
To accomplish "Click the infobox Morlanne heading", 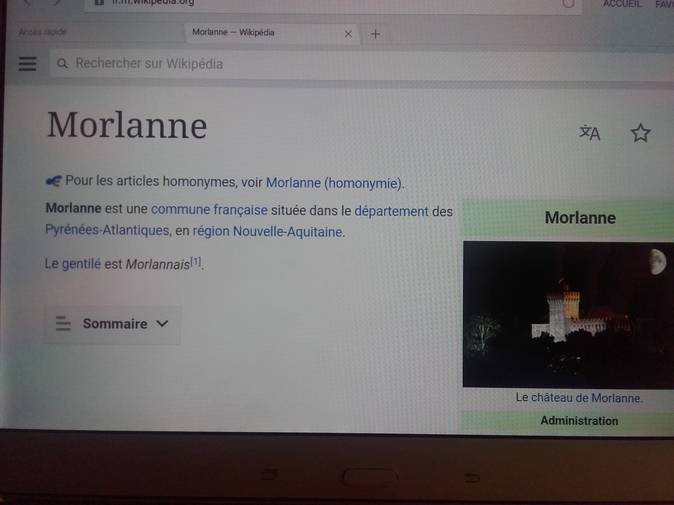I will pyautogui.click(x=580, y=218).
